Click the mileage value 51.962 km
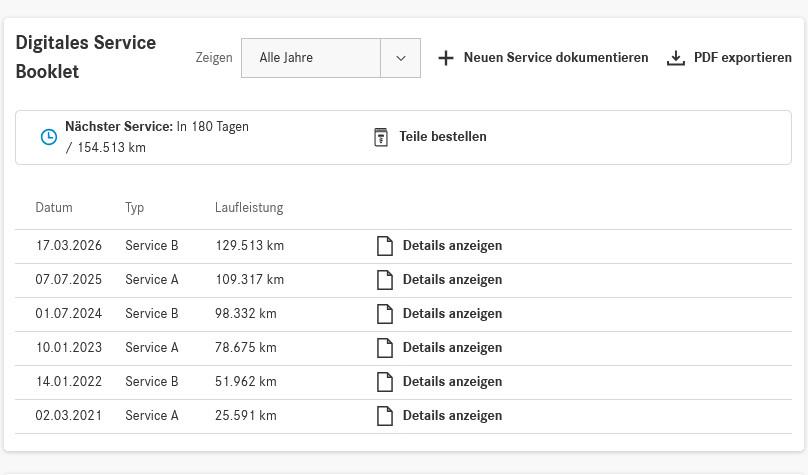 click(246, 382)
